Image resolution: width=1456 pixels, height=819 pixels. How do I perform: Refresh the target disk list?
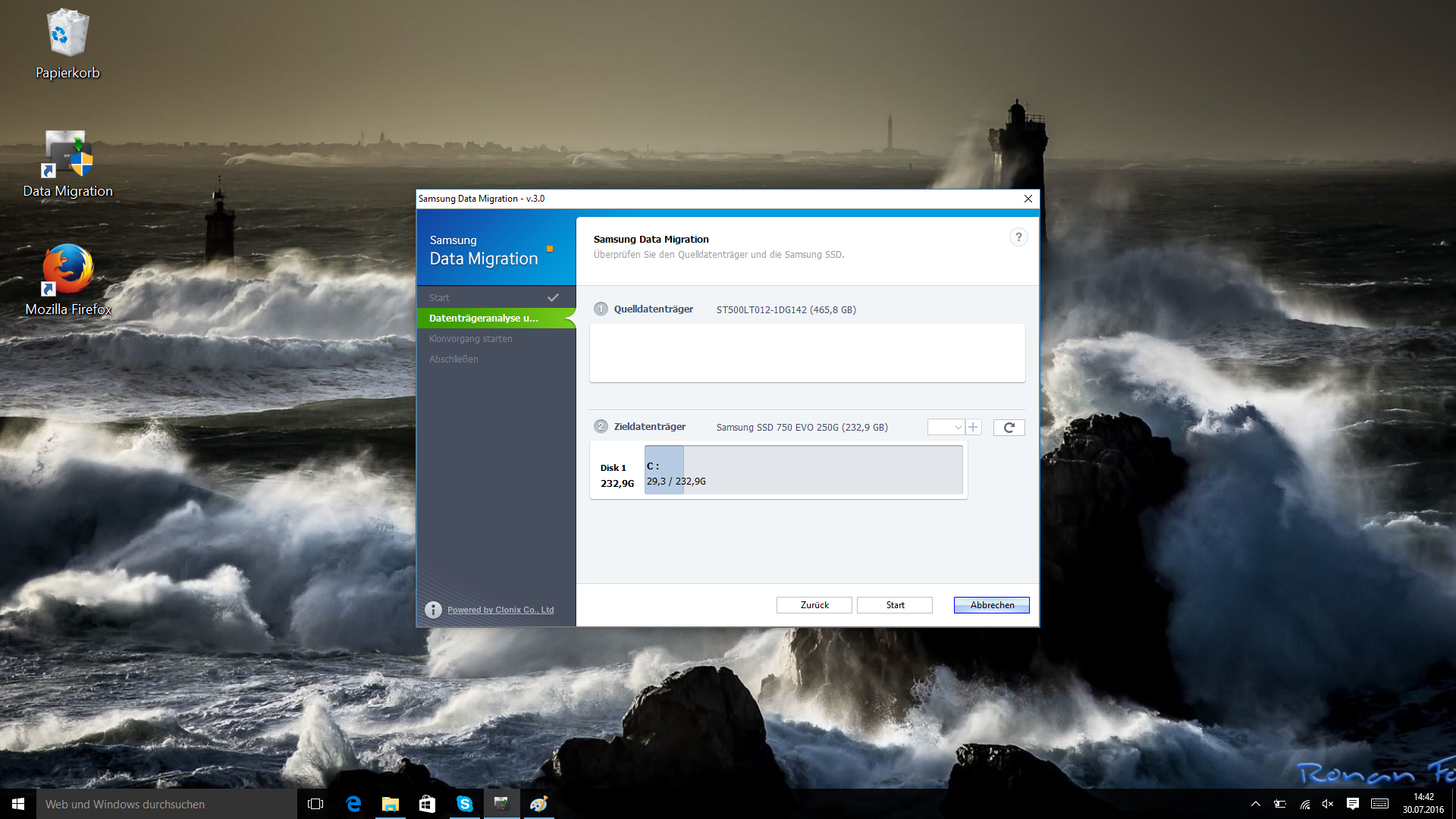coord(1009,428)
